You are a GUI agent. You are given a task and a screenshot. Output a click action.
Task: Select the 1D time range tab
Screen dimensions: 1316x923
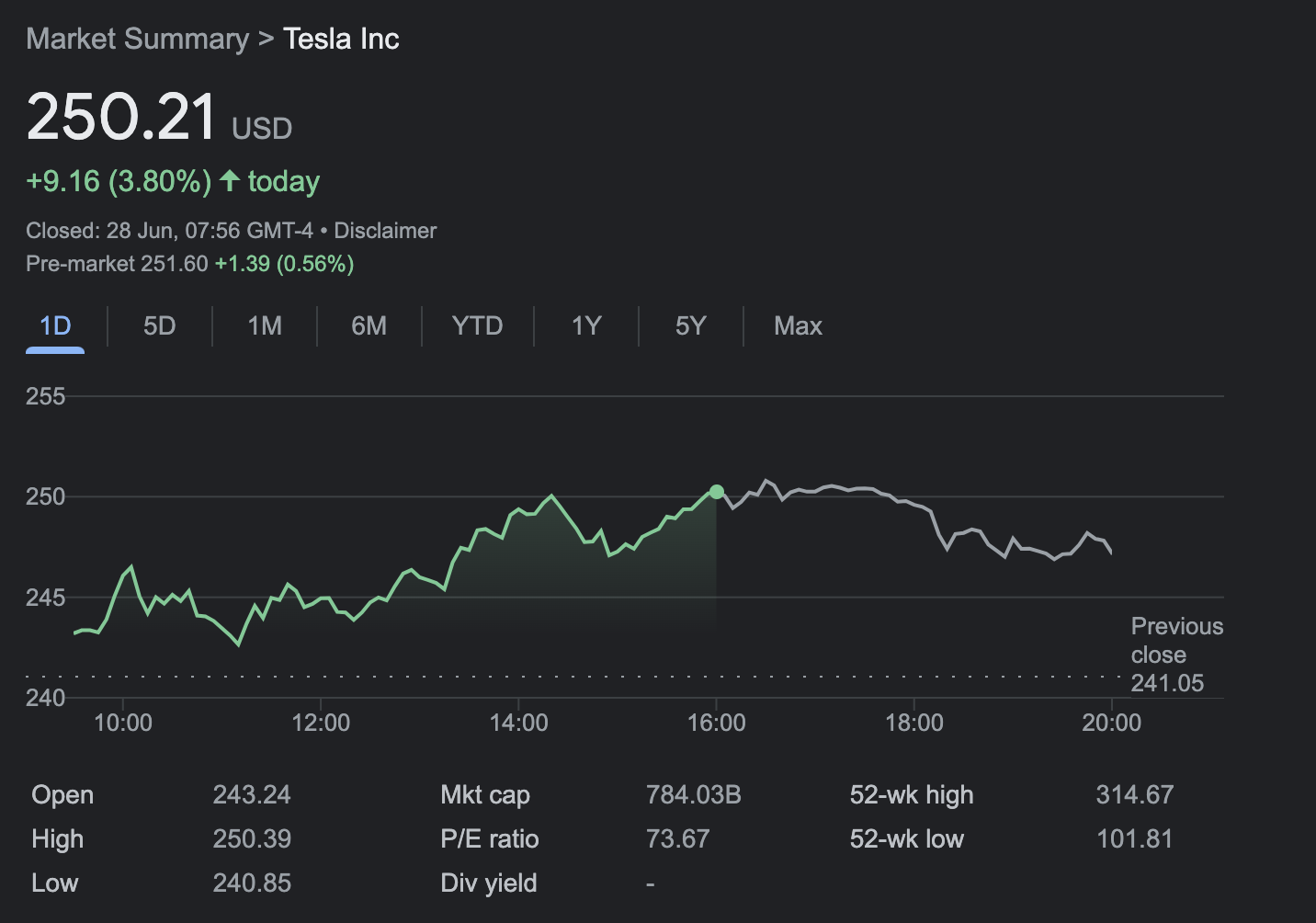point(55,326)
